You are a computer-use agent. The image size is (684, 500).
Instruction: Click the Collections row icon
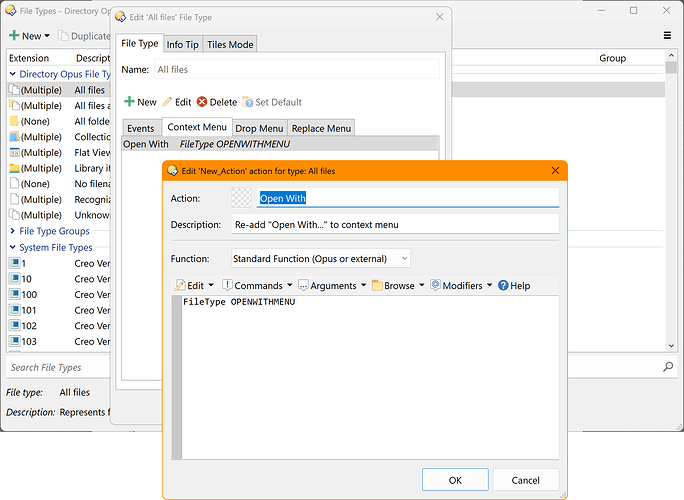point(14,137)
